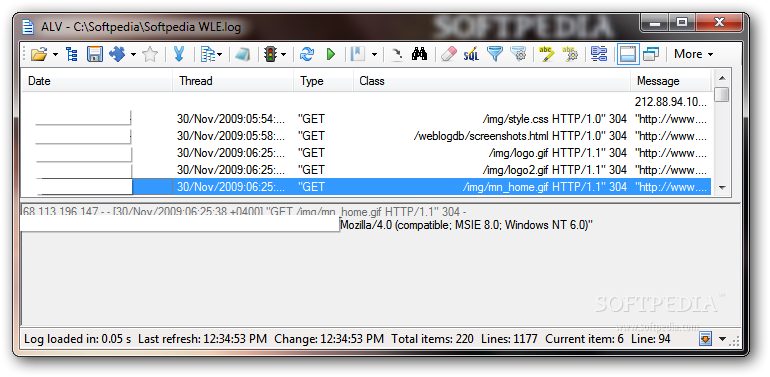Save the log with floppy disk icon
This screenshot has height=377, width=770.
tap(95, 54)
